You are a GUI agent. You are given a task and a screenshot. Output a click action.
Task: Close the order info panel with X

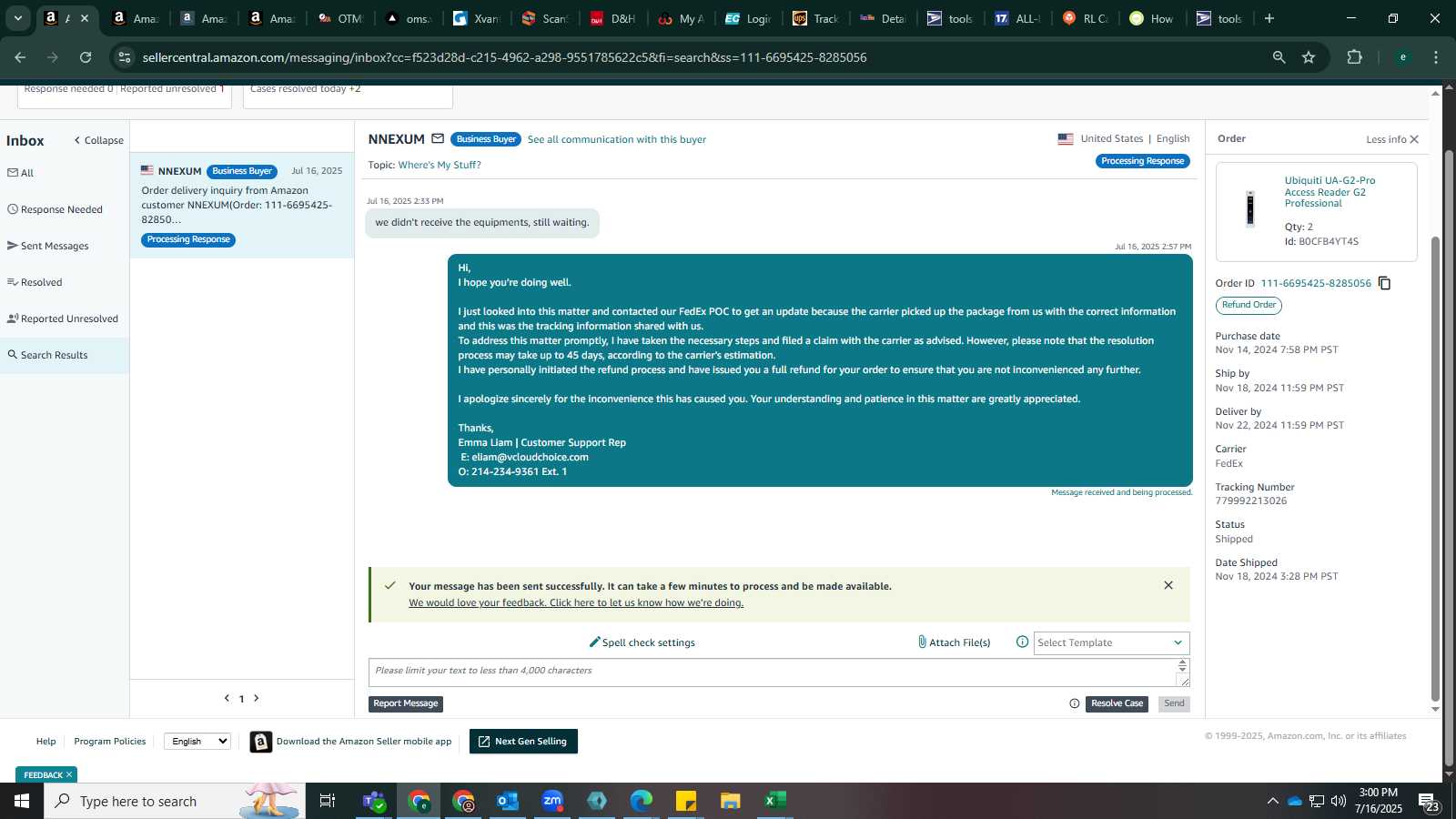click(1414, 139)
